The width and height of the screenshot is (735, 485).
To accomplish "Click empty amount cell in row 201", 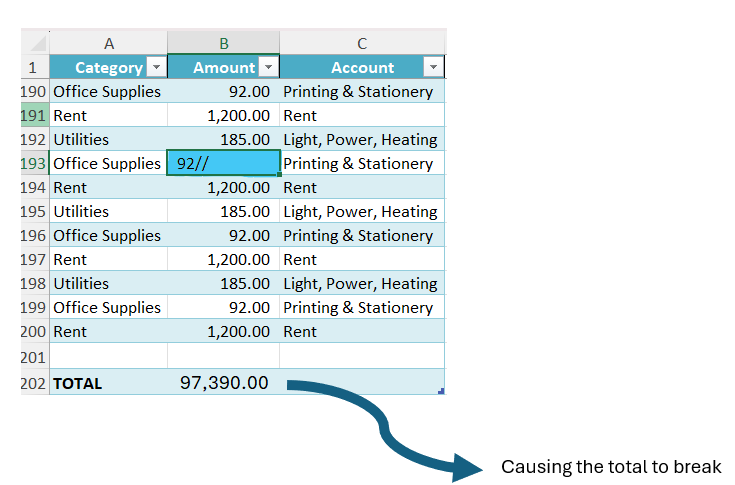I will click(224, 356).
